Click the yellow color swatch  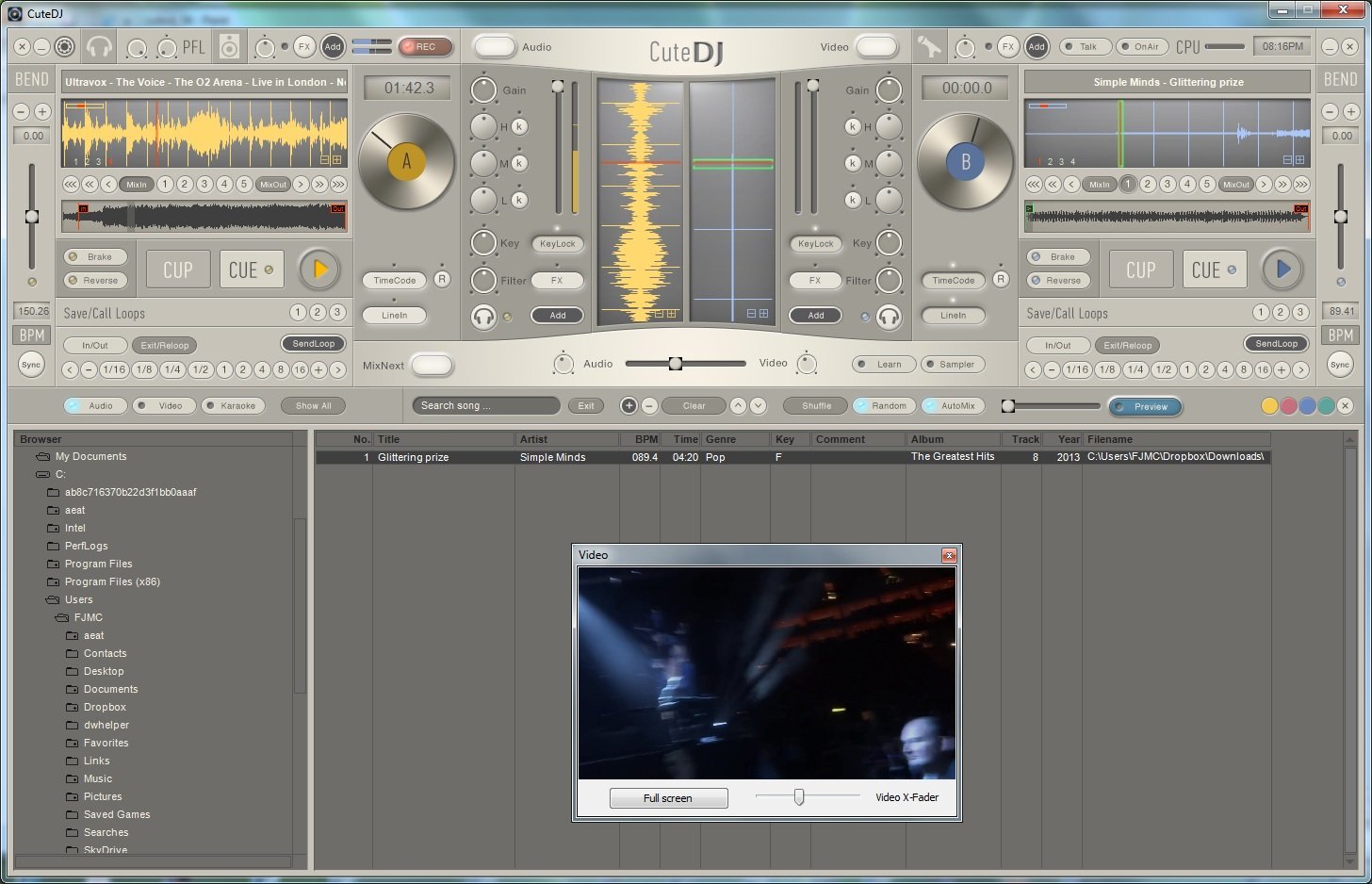pyautogui.click(x=1269, y=406)
